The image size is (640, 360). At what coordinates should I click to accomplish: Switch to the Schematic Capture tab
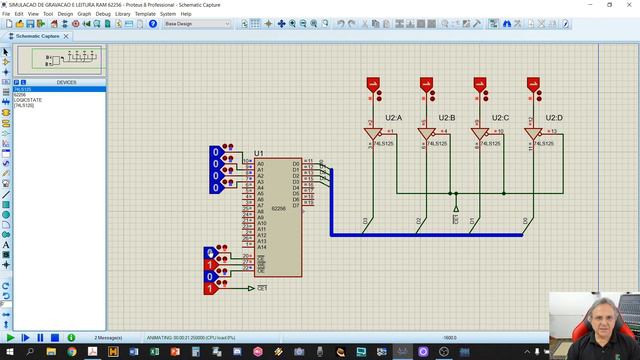click(x=38, y=36)
